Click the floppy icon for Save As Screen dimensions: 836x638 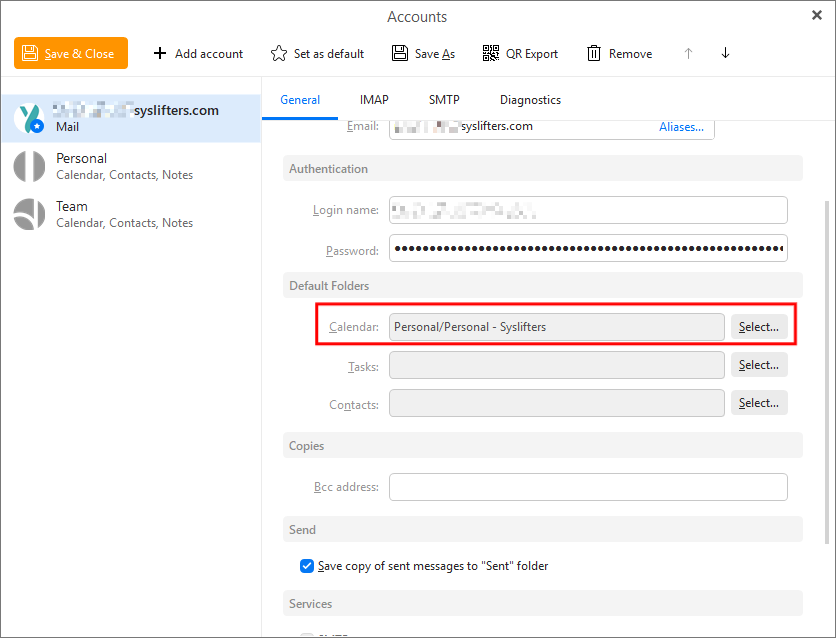(400, 53)
